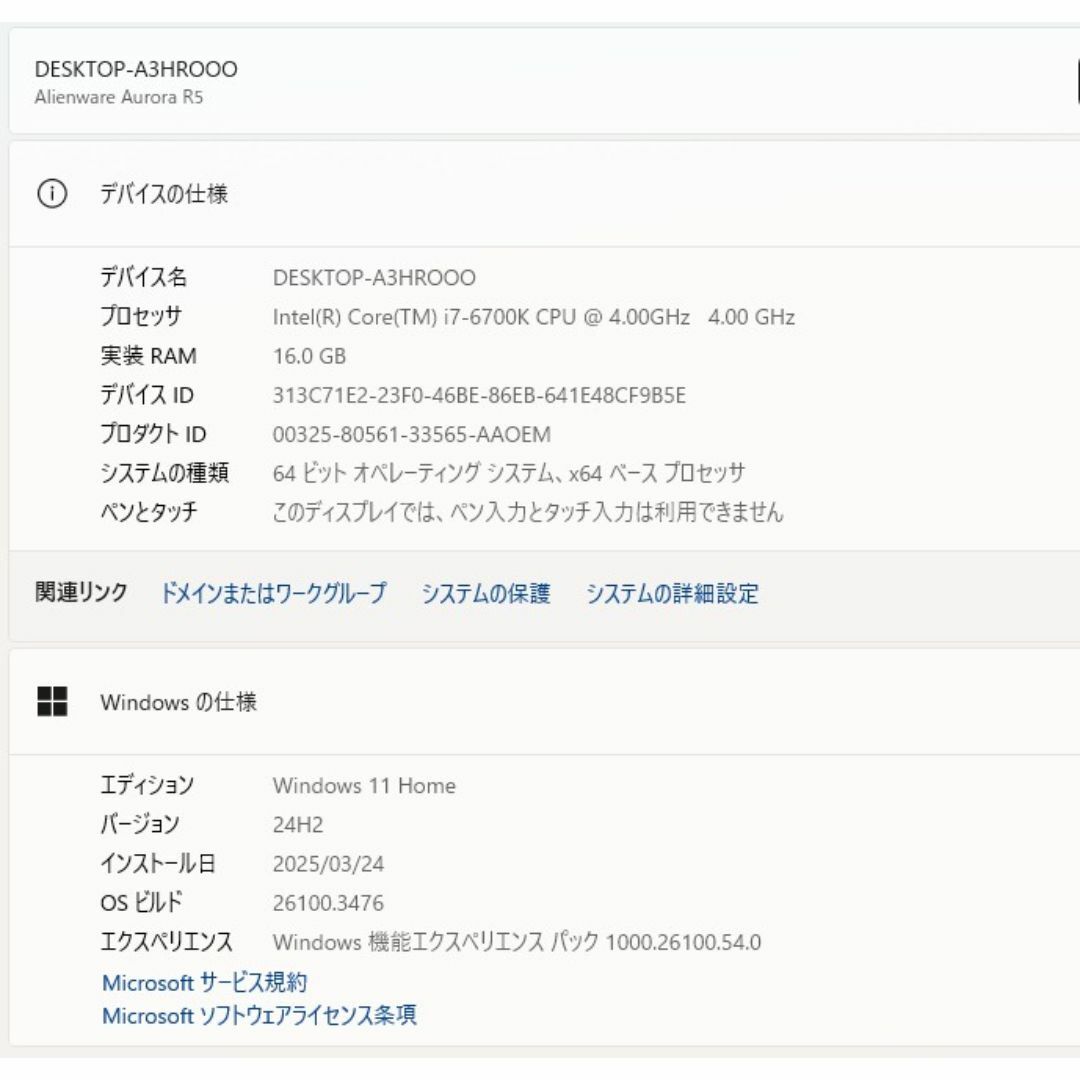Click the ペンとタッチ label
The height and width of the screenshot is (1080, 1080).
coord(149,512)
